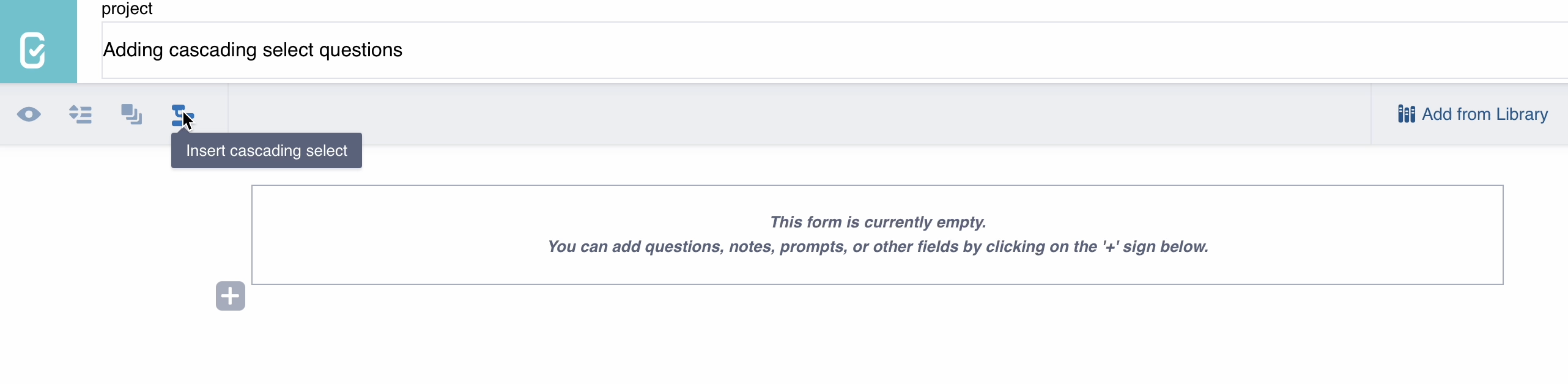Screen dimensions: 1568x384
Task: Click the 'project' label above title
Action: 127,9
